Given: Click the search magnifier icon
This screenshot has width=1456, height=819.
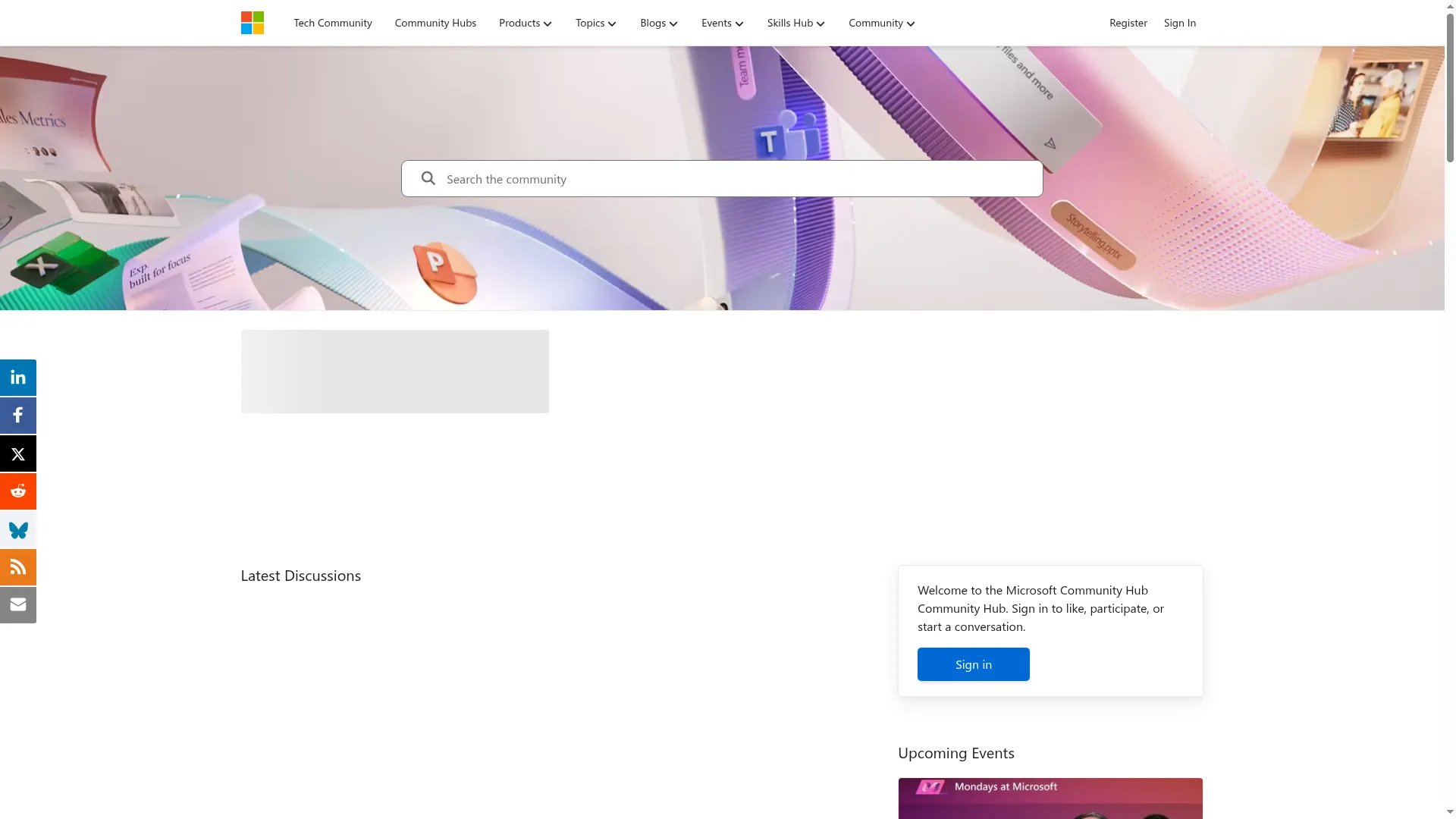Looking at the screenshot, I should 428,178.
